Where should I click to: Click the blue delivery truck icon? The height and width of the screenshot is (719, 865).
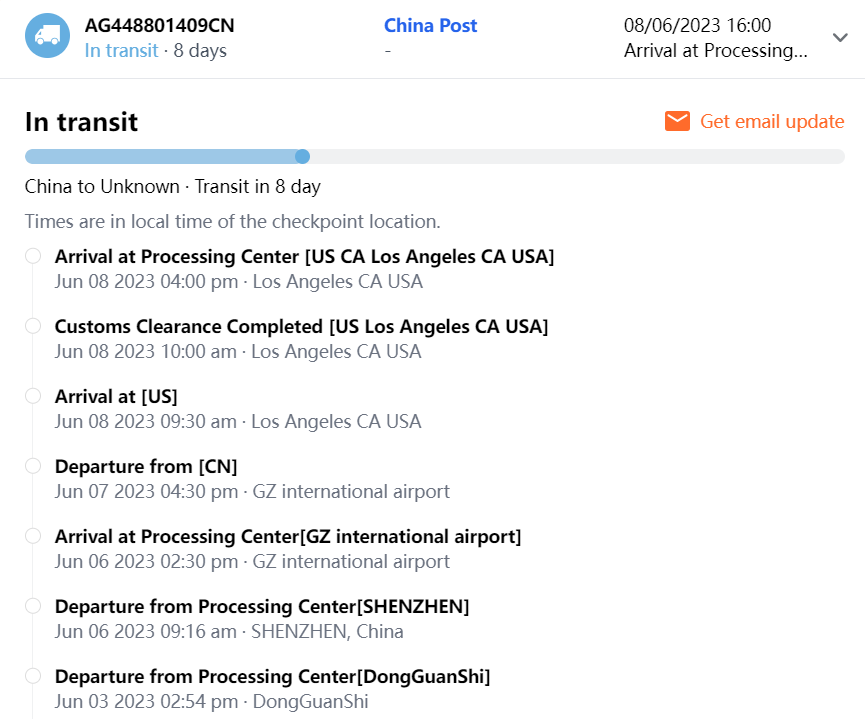(x=47, y=36)
